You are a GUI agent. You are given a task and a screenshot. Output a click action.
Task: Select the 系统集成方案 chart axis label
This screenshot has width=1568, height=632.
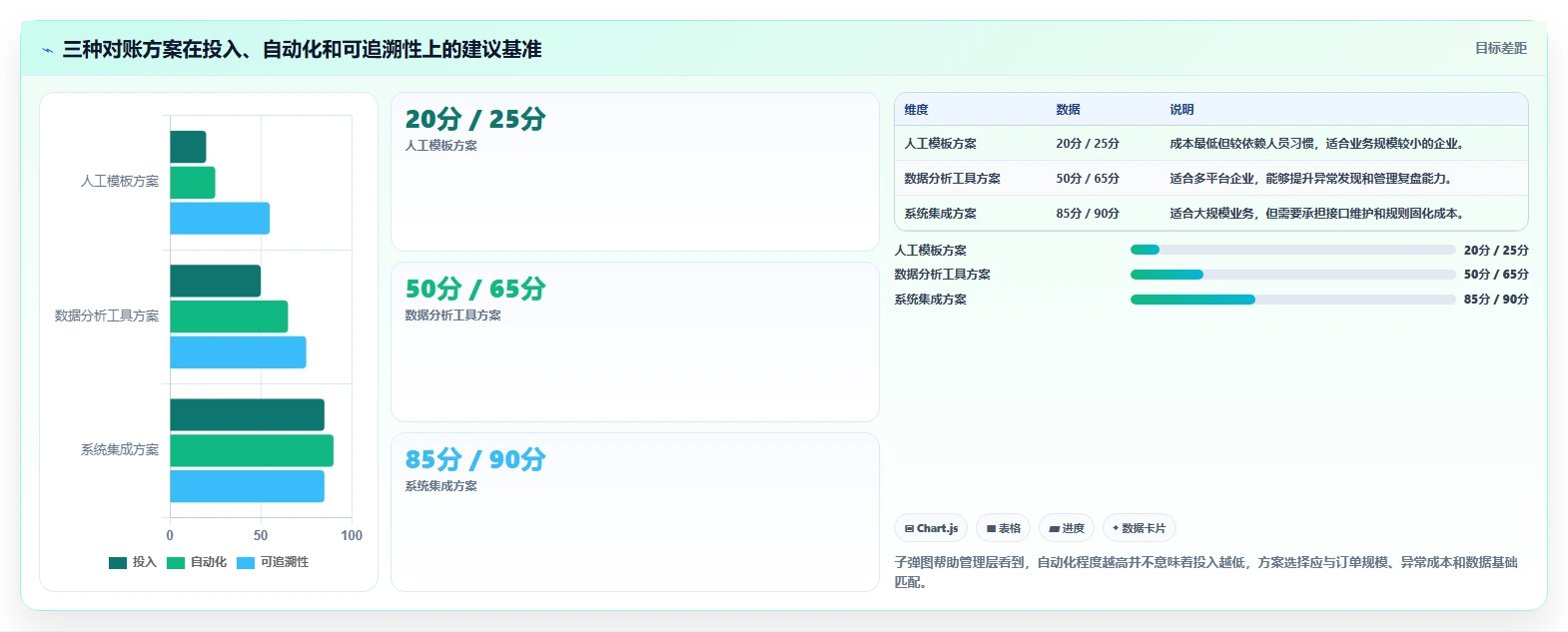click(x=120, y=450)
